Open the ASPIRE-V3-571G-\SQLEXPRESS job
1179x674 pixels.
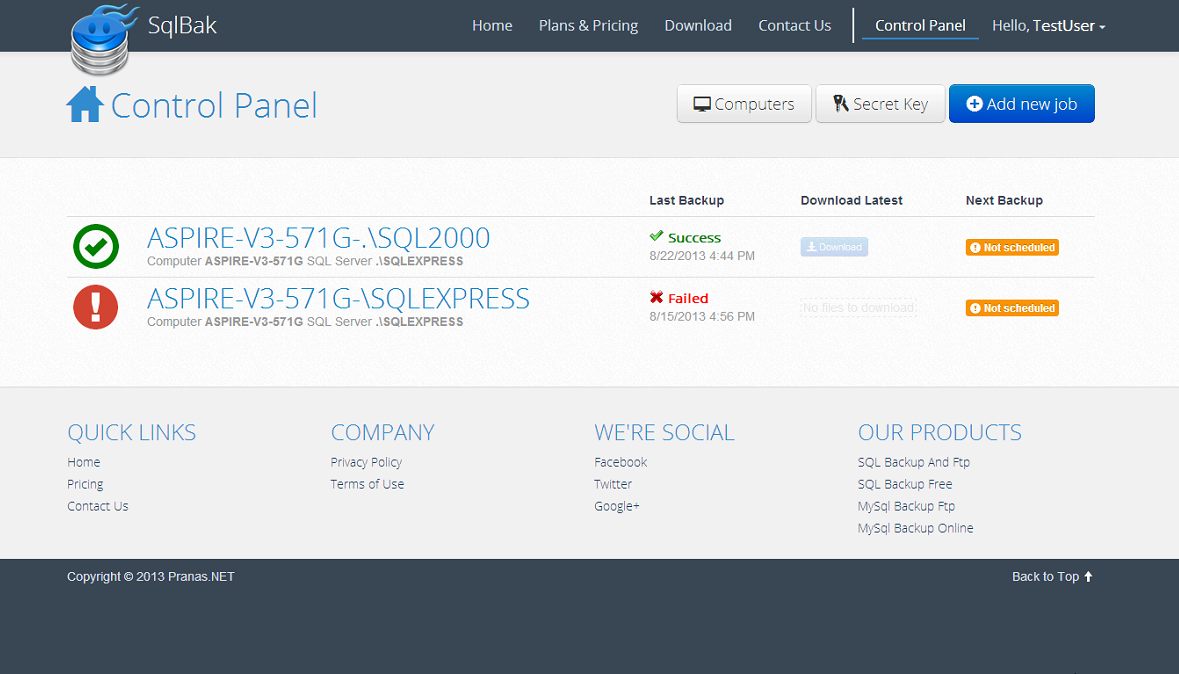338,299
